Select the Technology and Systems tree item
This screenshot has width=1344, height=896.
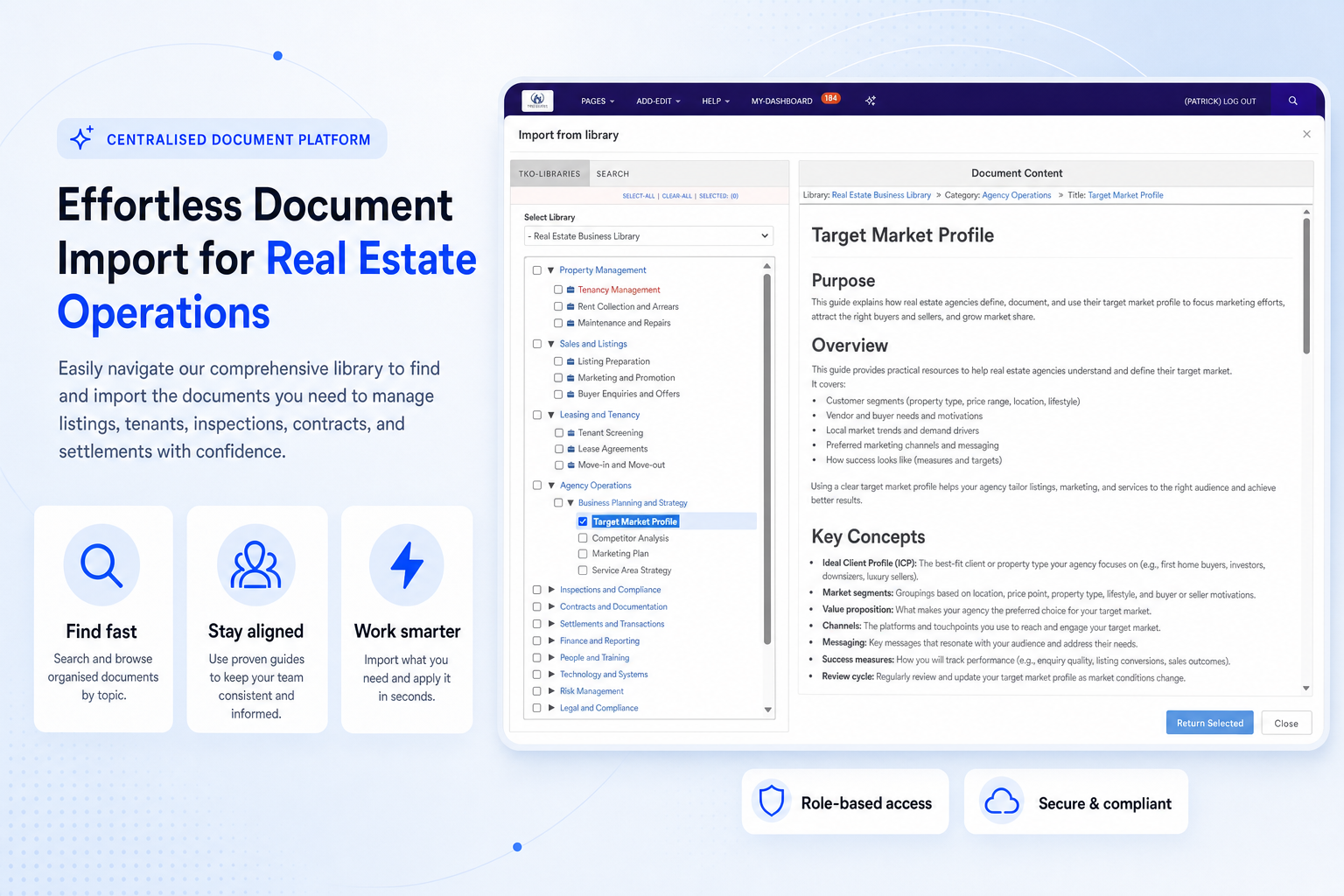point(604,675)
